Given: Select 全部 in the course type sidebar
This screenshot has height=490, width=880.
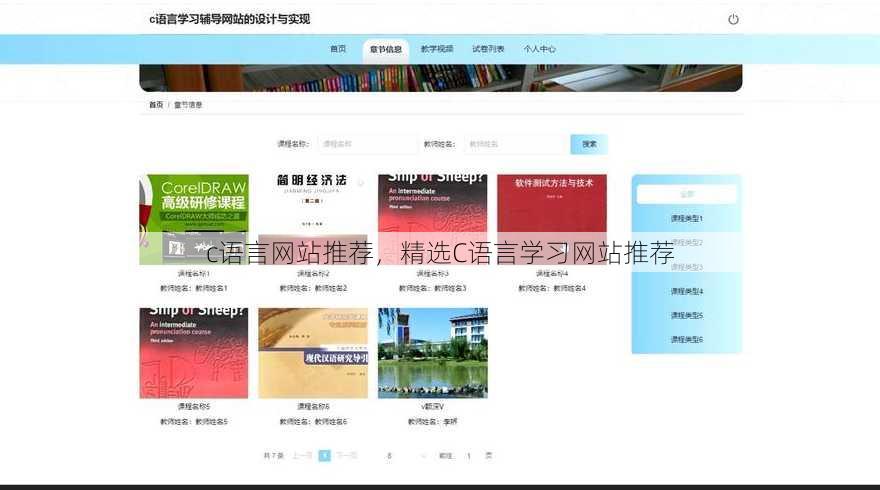Looking at the screenshot, I should [686, 194].
